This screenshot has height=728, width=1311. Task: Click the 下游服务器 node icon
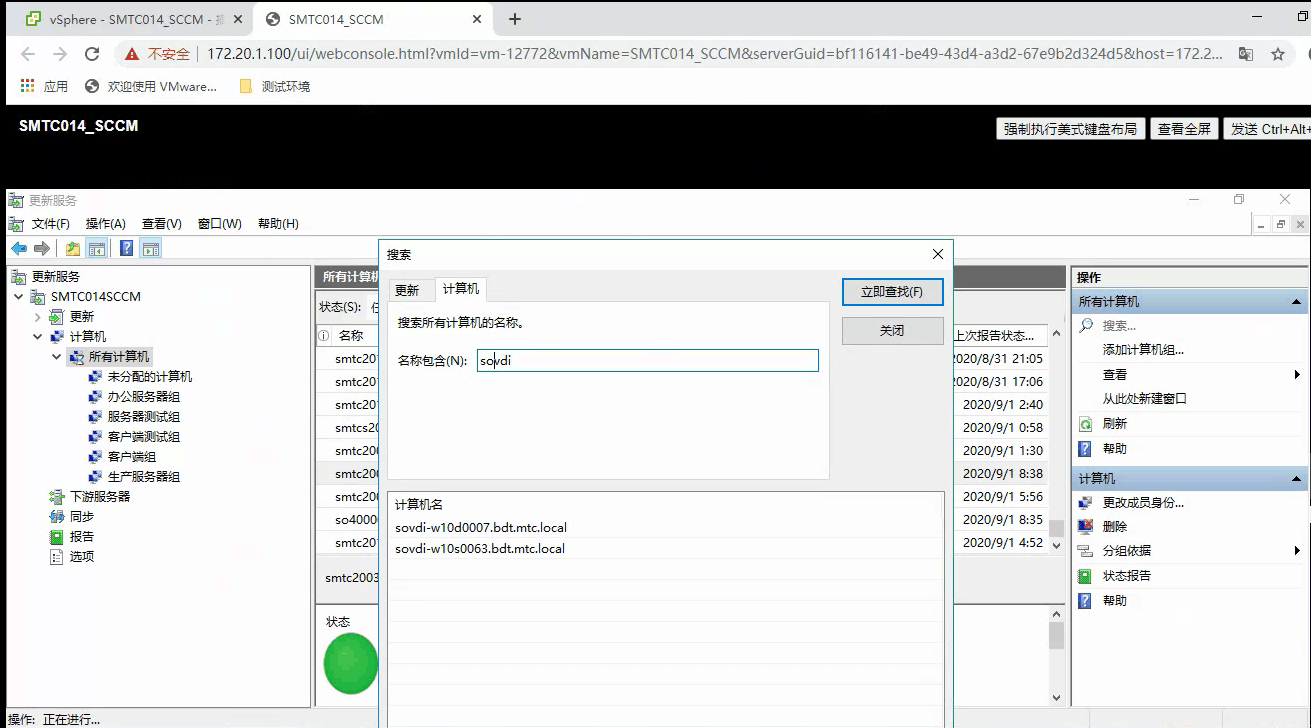pos(57,496)
